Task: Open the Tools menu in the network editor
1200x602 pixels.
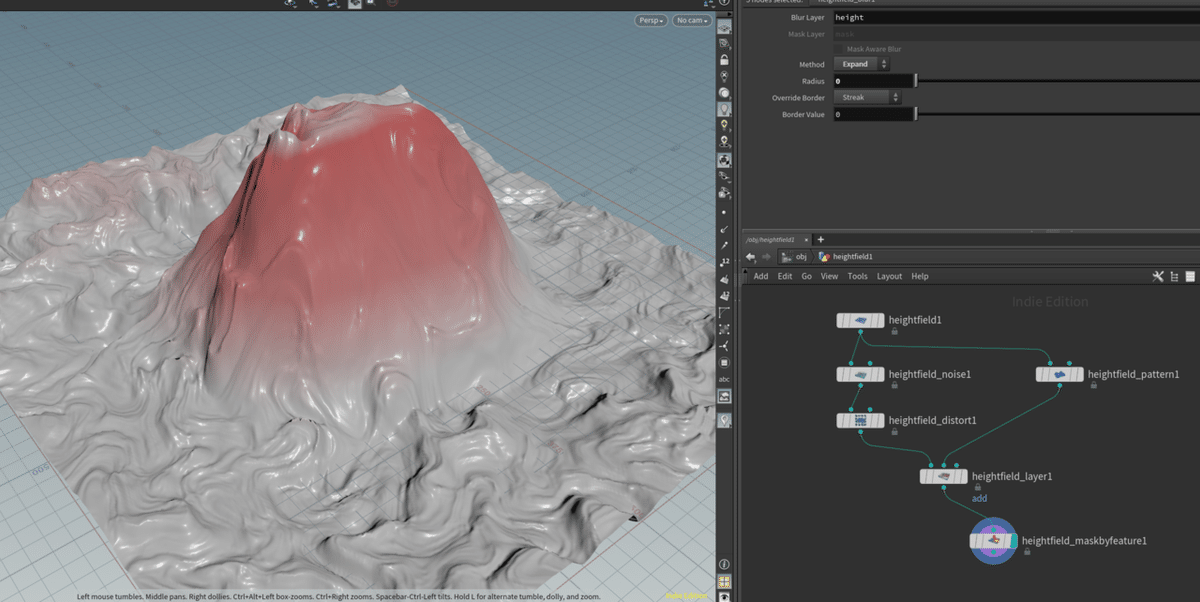Action: (x=856, y=276)
